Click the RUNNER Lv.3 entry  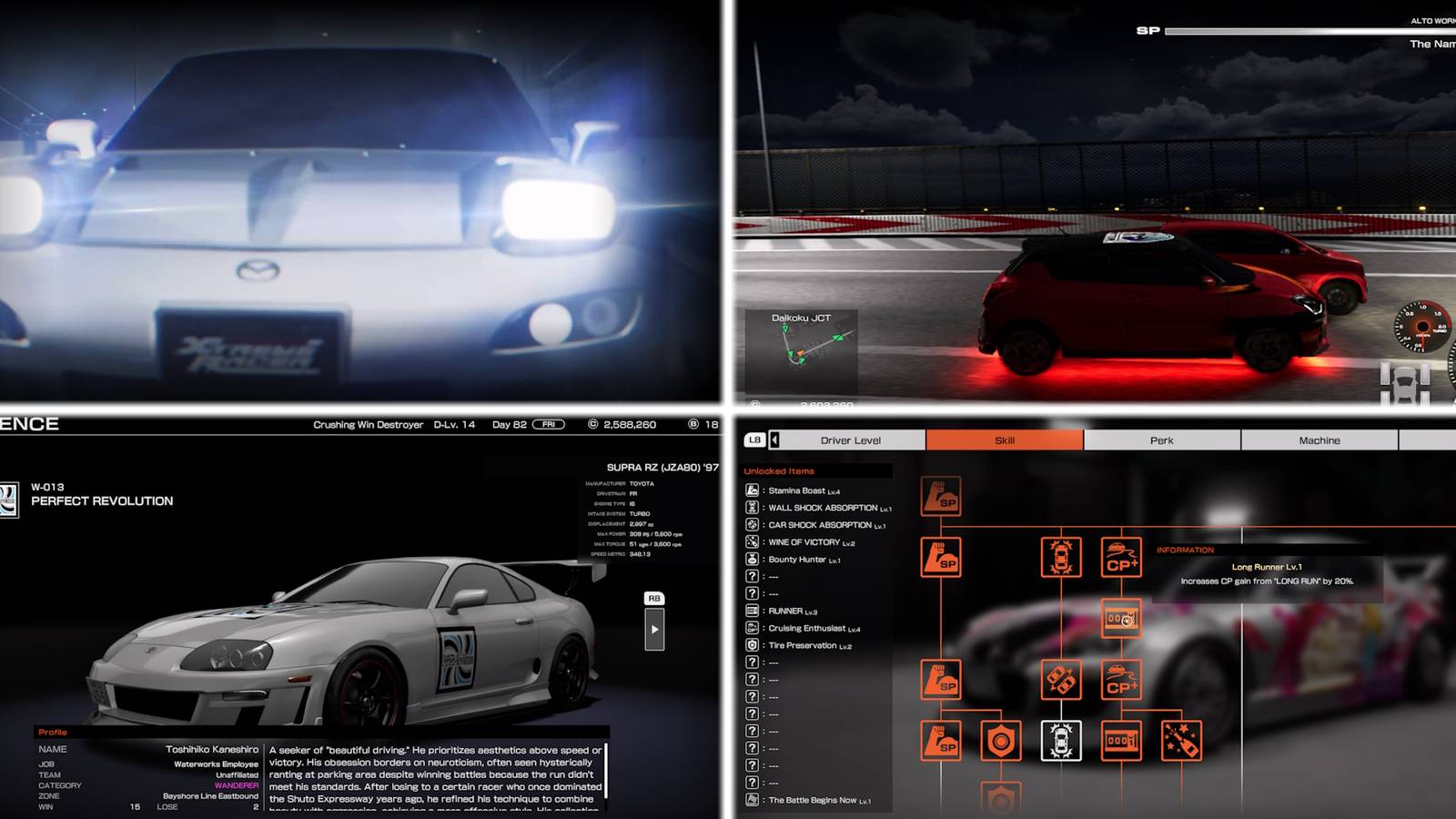793,611
